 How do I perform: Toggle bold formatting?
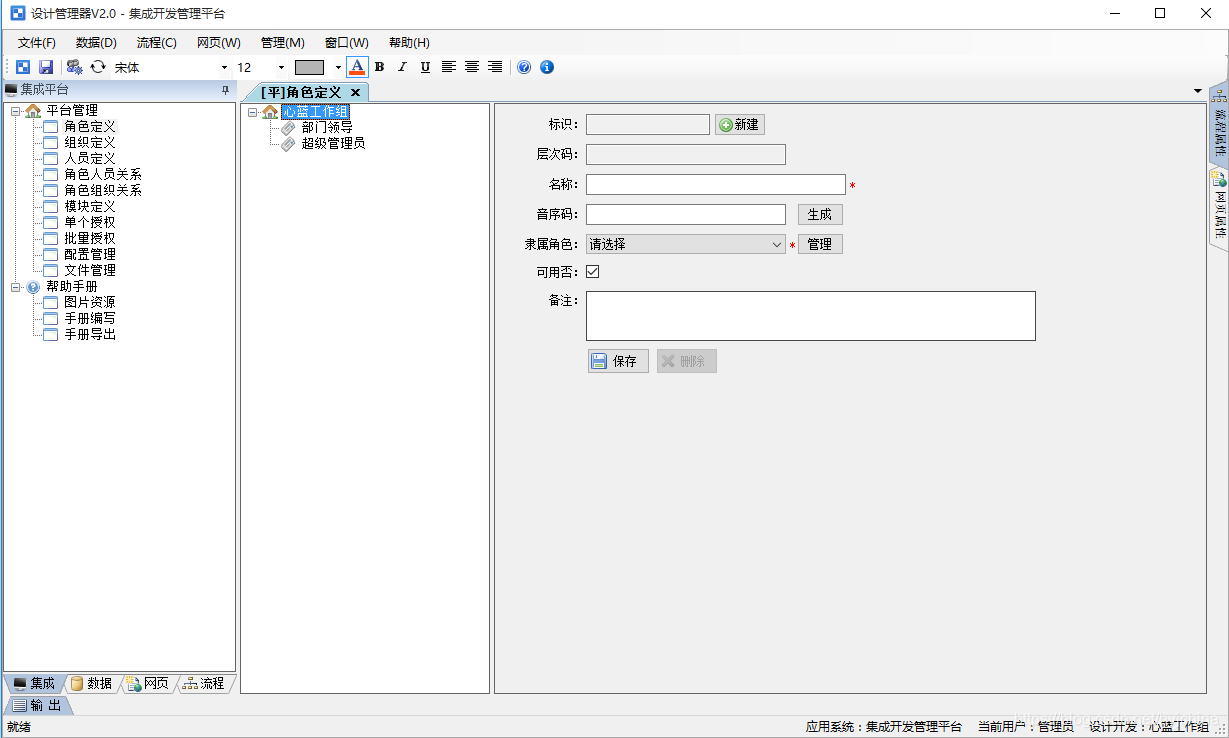380,67
